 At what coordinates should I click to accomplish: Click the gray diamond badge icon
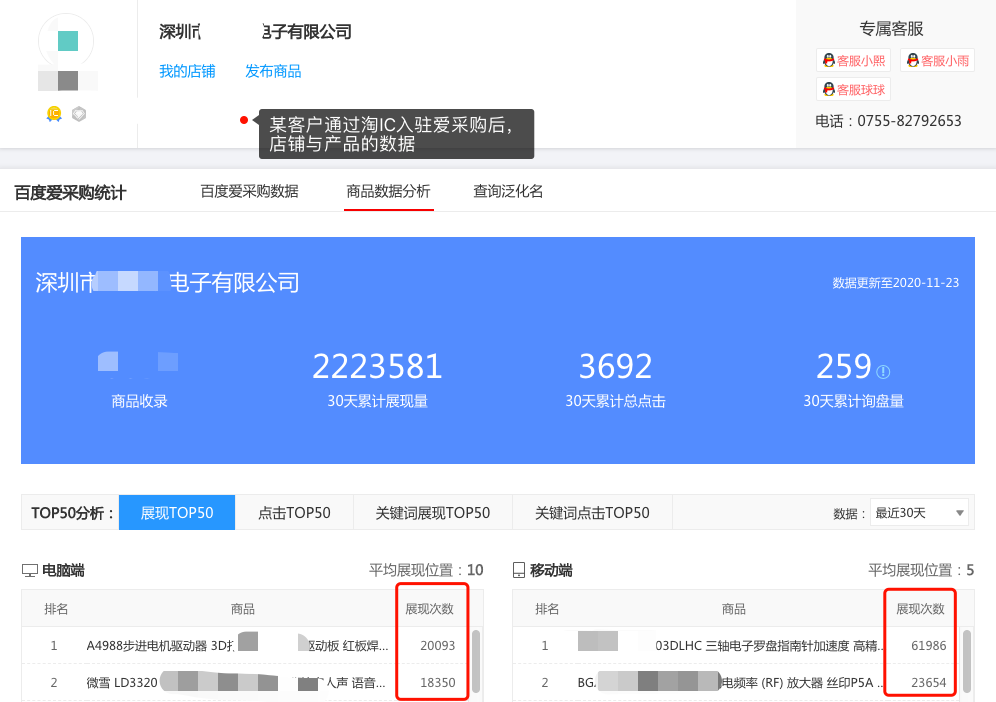pyautogui.click(x=78, y=114)
